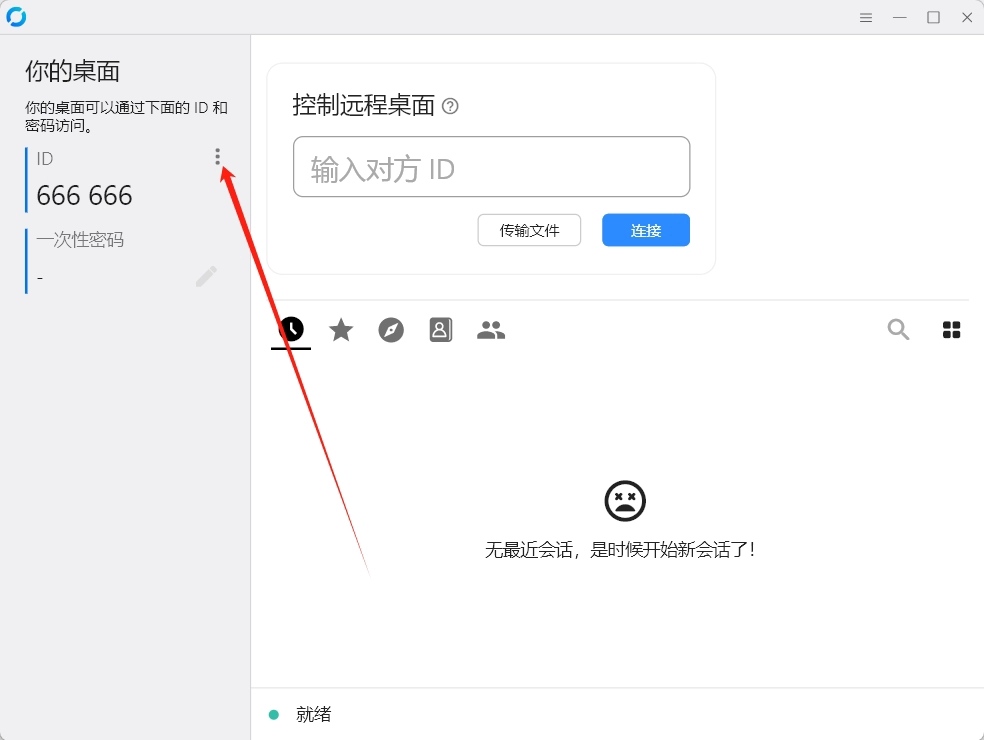This screenshot has width=984, height=740.
Task: Click the one-time password value dash
Action: click(x=40, y=277)
